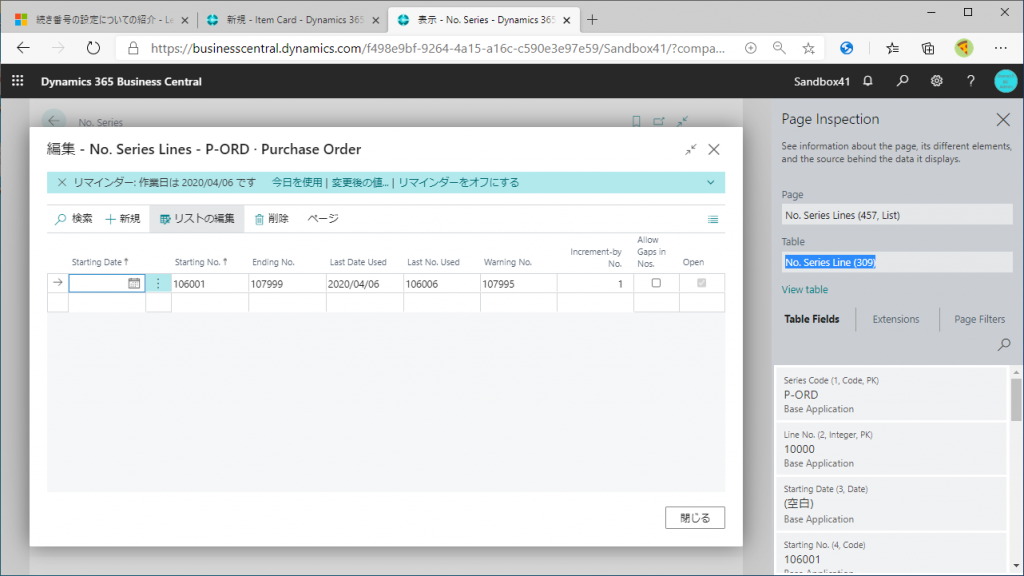Viewport: 1024px width, 576px height.
Task: Click 削除 to delete the line
Action: click(271, 219)
